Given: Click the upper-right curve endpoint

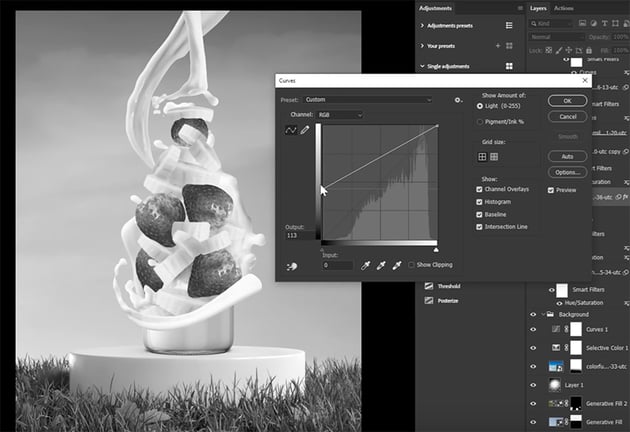Looking at the screenshot, I should coord(437,126).
